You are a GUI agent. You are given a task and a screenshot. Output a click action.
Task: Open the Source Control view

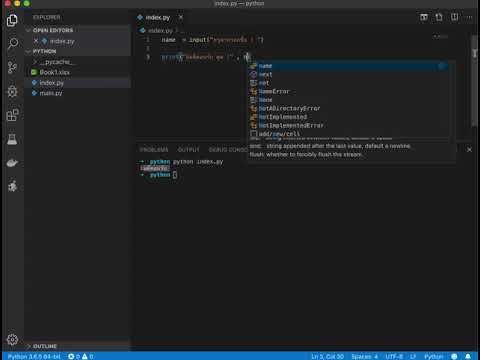tap(12, 68)
